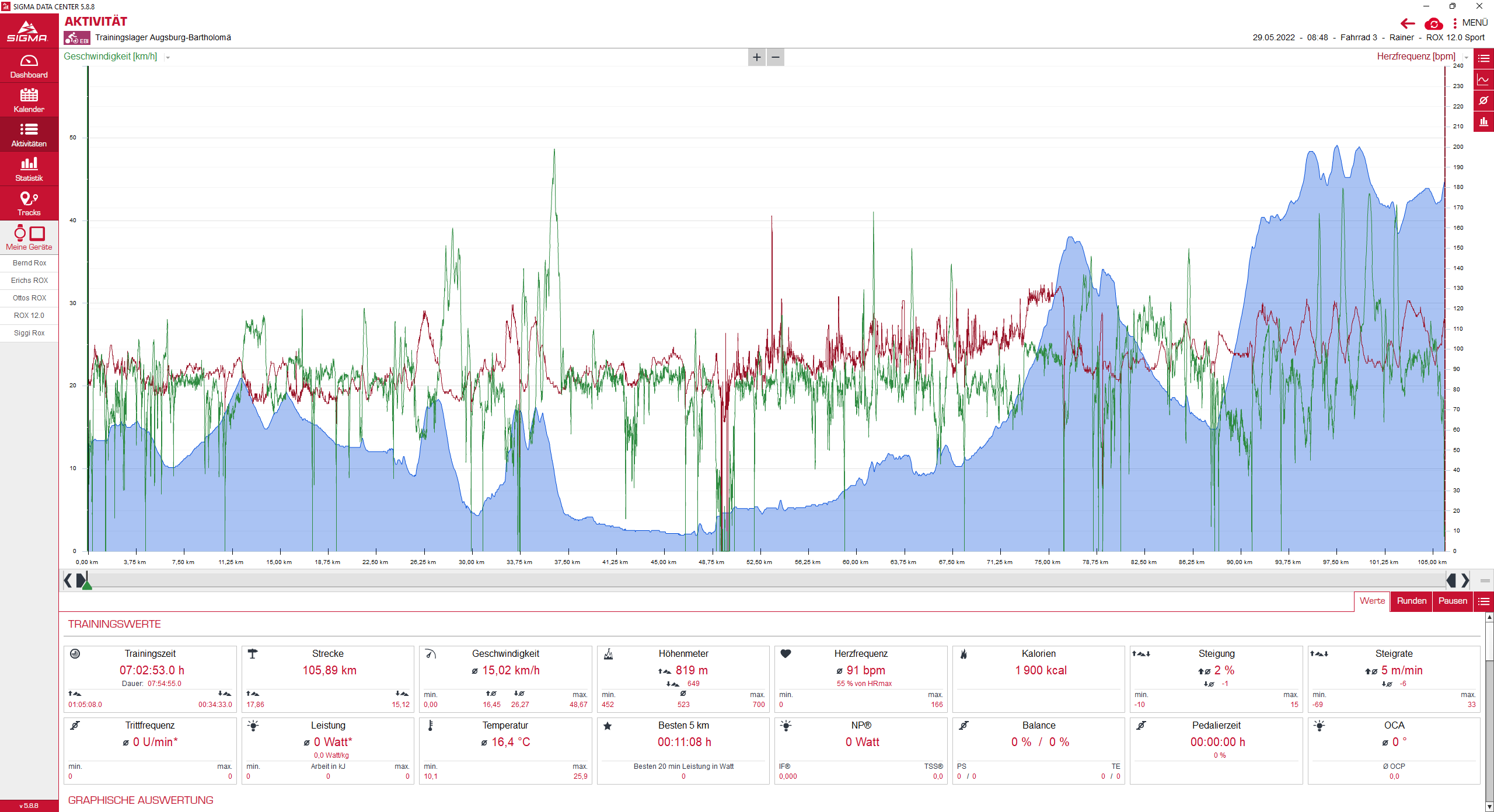
Task: Zoom in chart with plus button
Action: (x=756, y=57)
